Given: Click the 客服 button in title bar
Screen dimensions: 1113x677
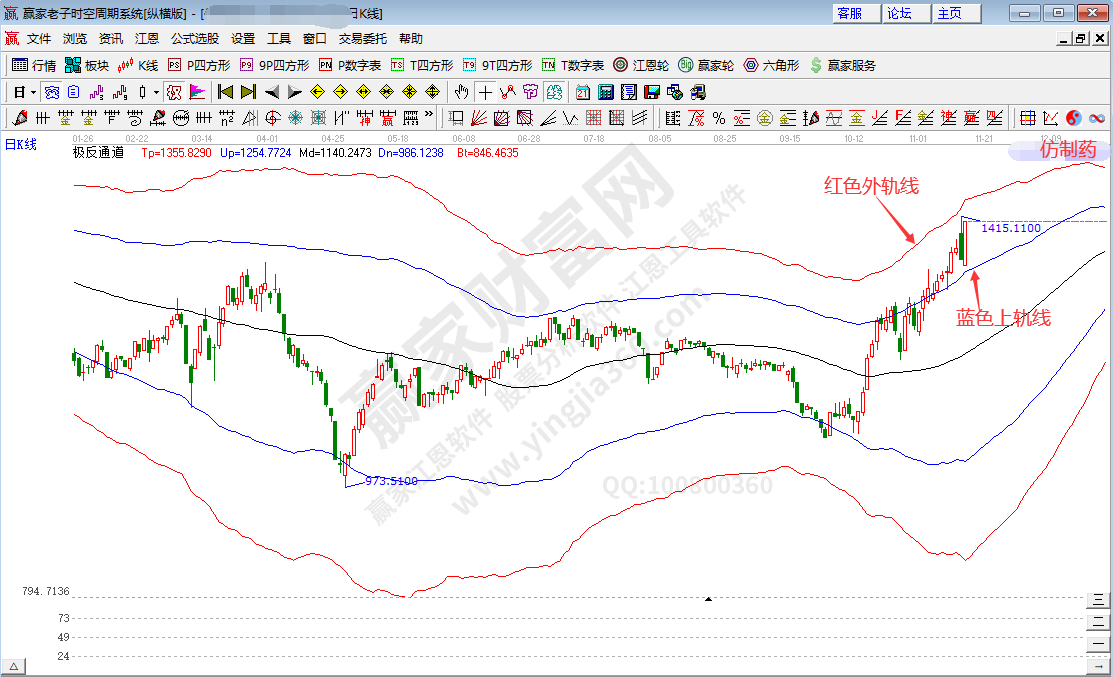Looking at the screenshot, I should click(x=849, y=13).
